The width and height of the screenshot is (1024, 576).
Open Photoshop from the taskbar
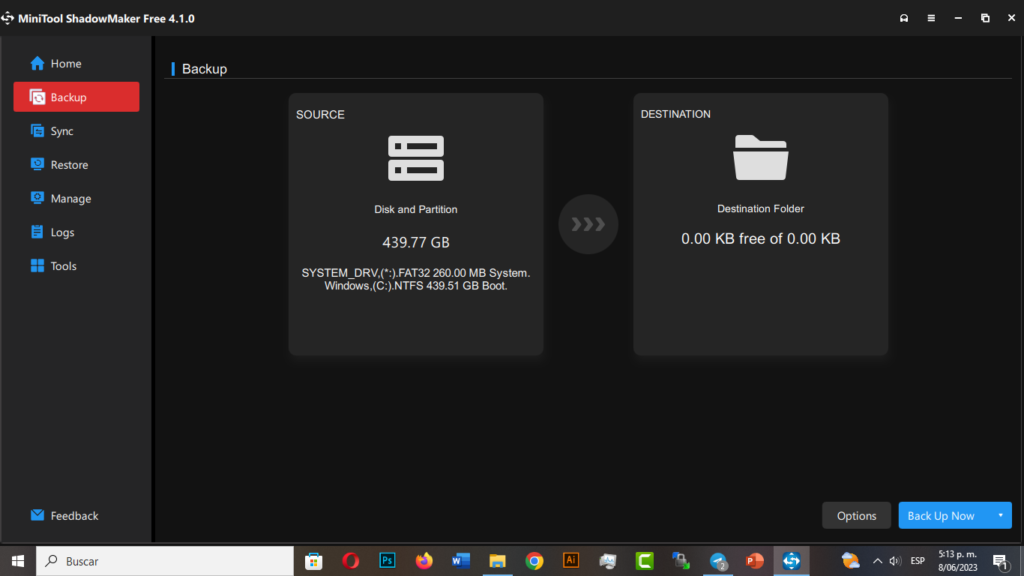tap(387, 561)
